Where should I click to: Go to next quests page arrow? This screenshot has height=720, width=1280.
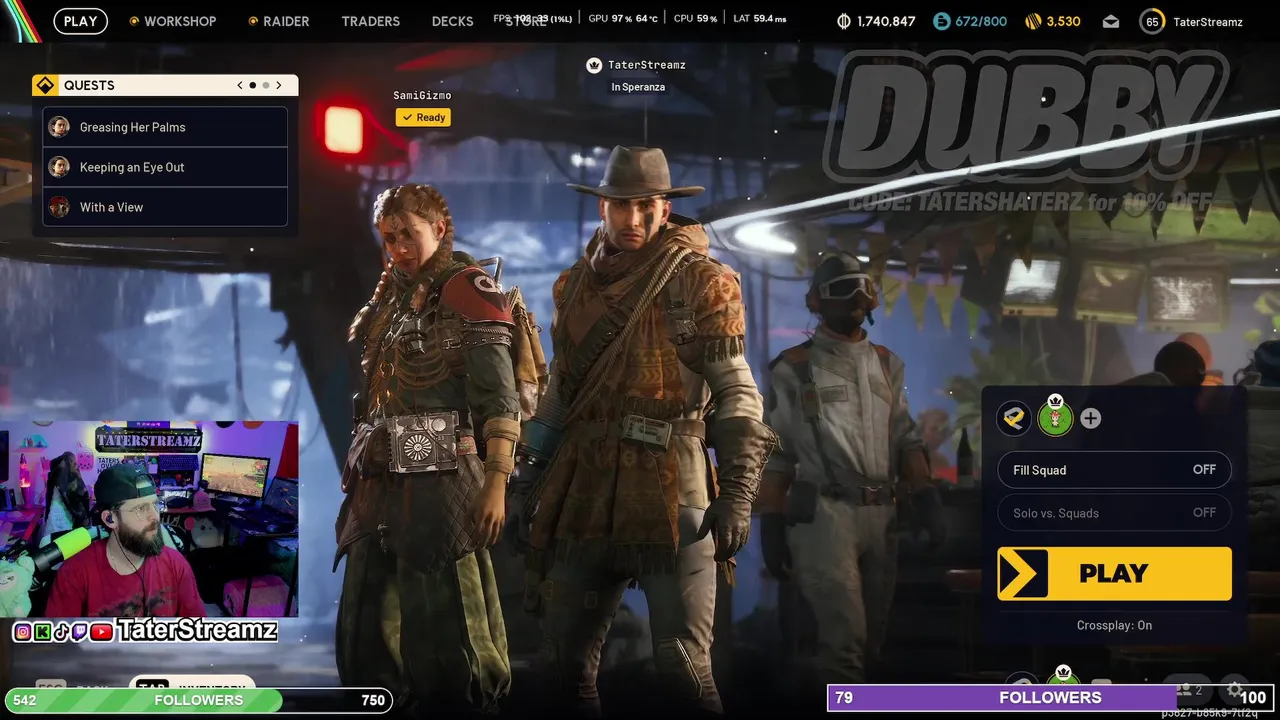pos(279,85)
